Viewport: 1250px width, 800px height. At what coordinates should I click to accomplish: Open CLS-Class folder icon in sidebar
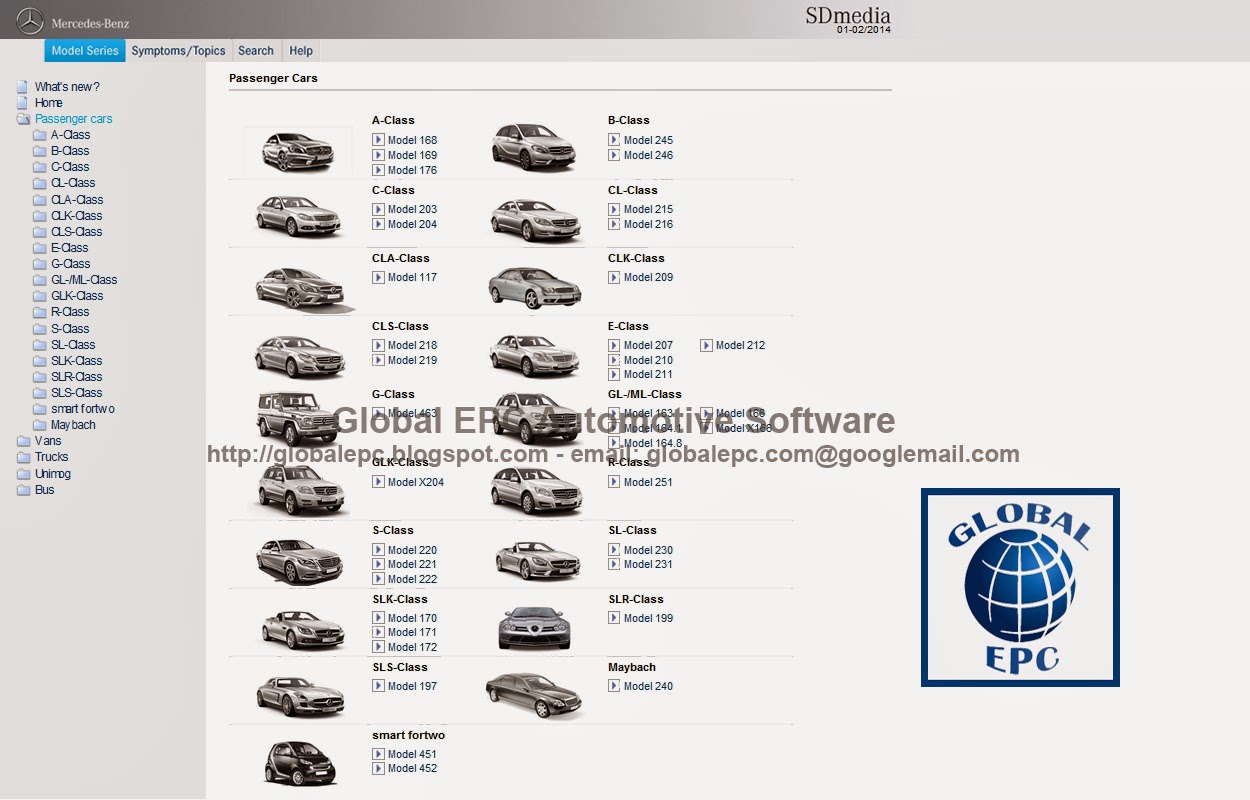click(40, 232)
